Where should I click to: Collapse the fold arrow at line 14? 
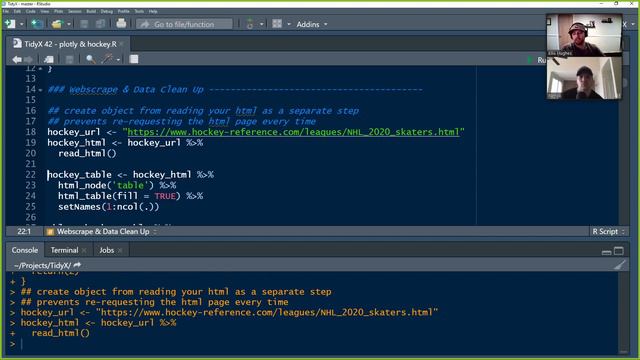tap(41, 90)
